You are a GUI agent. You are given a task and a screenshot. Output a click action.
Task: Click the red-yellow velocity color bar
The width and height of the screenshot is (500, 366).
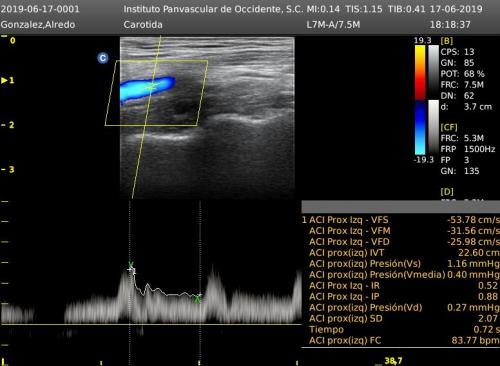(x=420, y=72)
